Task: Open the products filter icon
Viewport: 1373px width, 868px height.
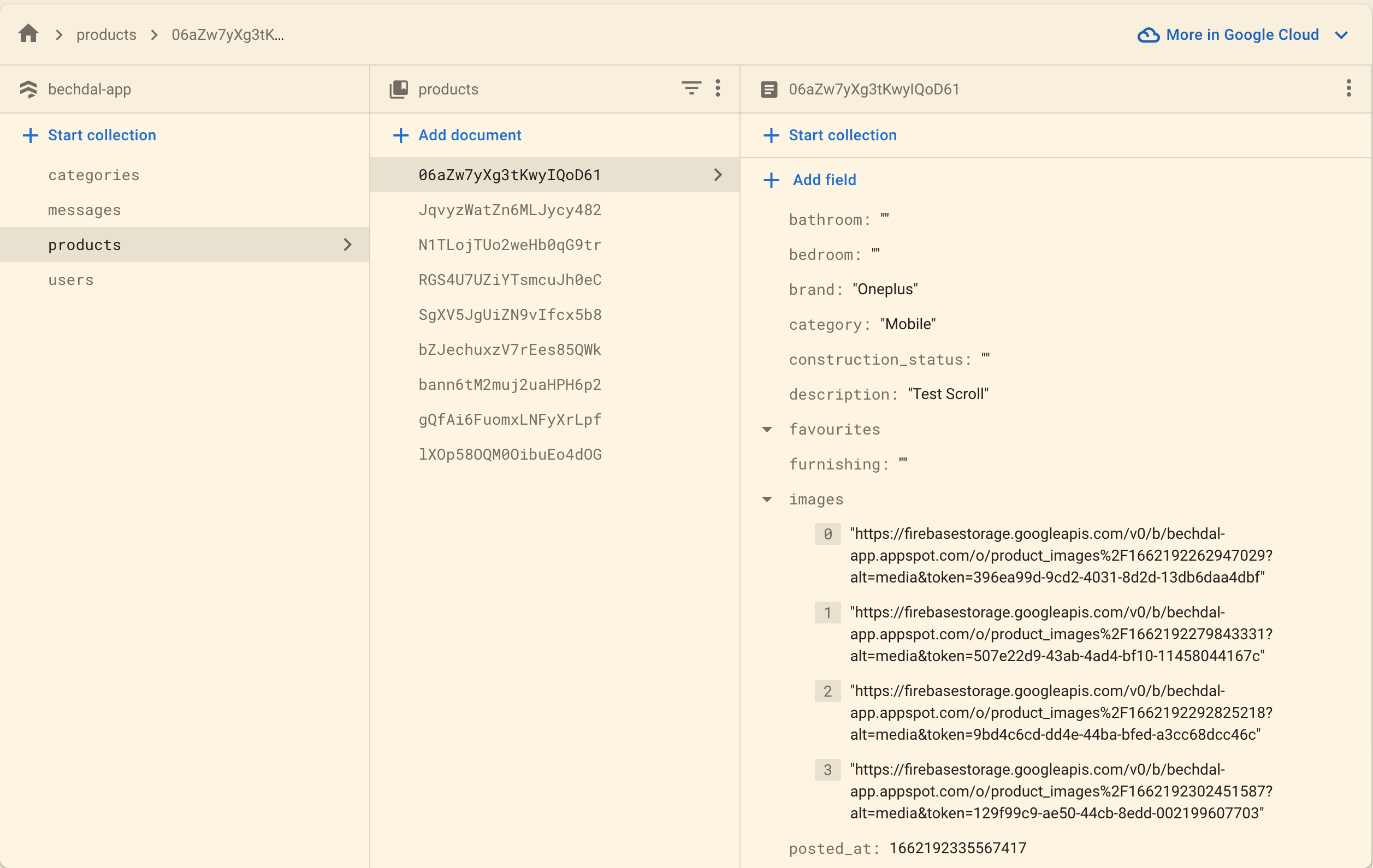Action: click(691, 88)
